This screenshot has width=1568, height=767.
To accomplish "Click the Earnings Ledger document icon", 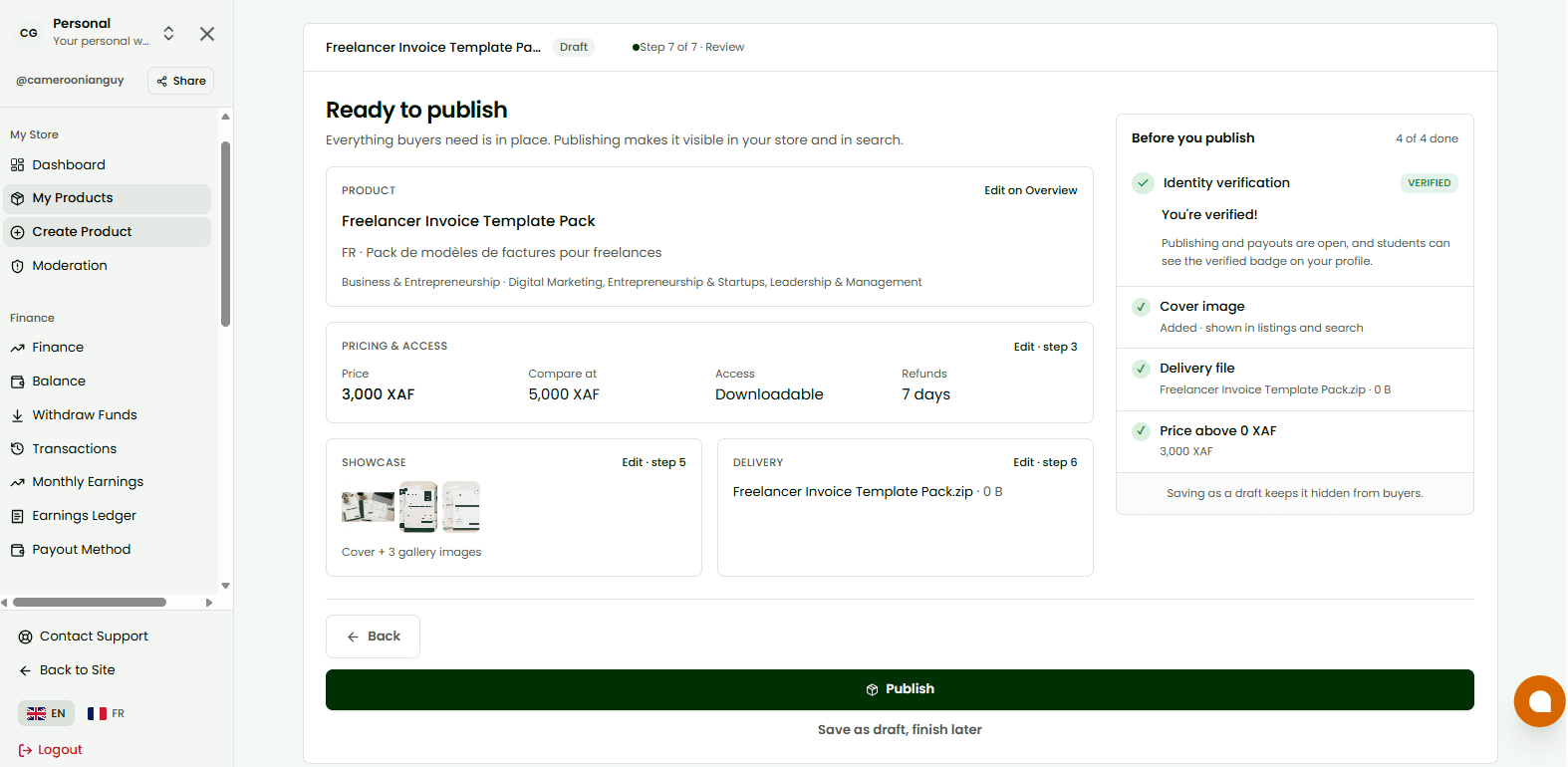I will tap(17, 516).
